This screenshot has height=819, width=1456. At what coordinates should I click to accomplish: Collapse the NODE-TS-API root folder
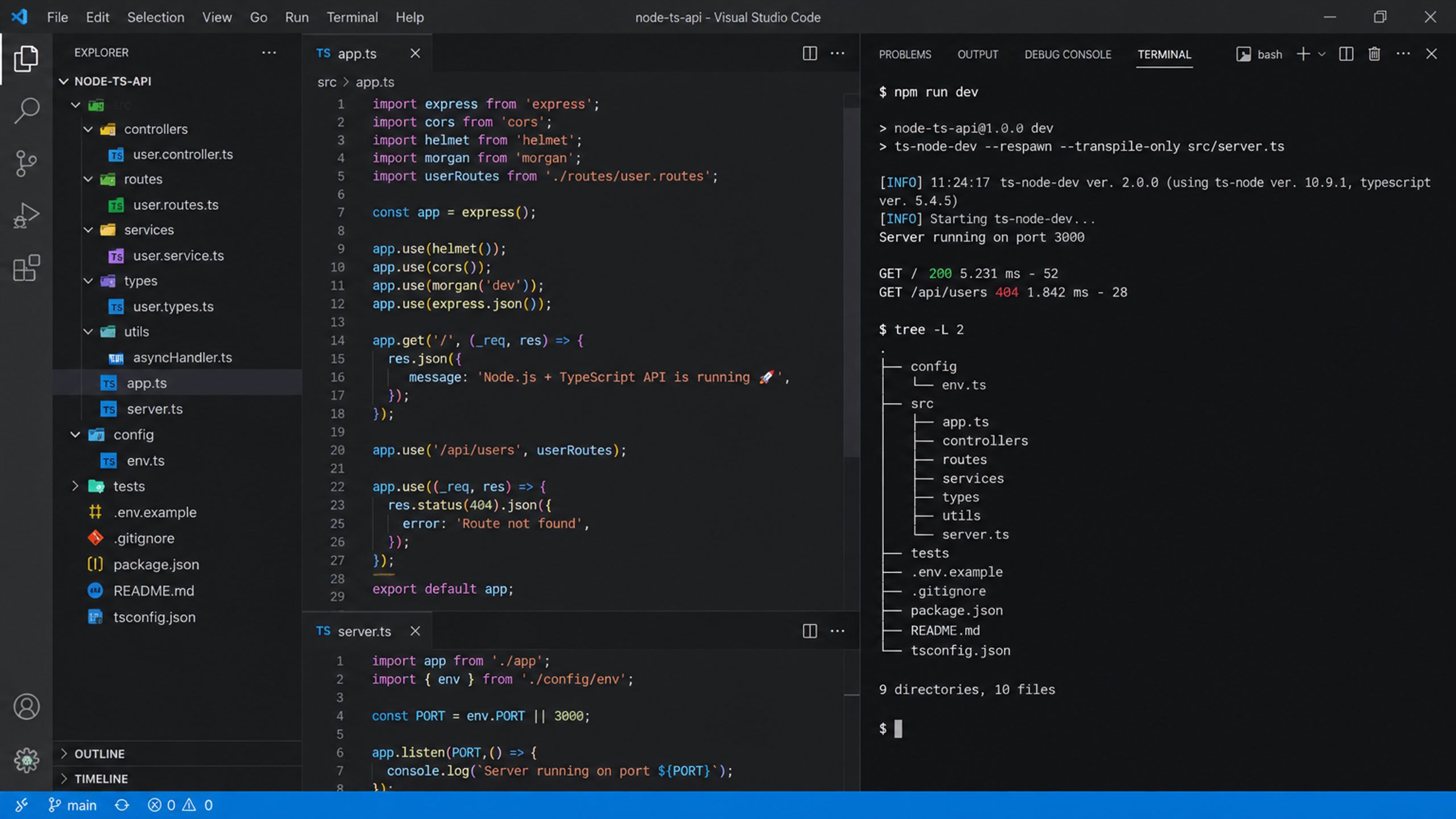point(64,81)
